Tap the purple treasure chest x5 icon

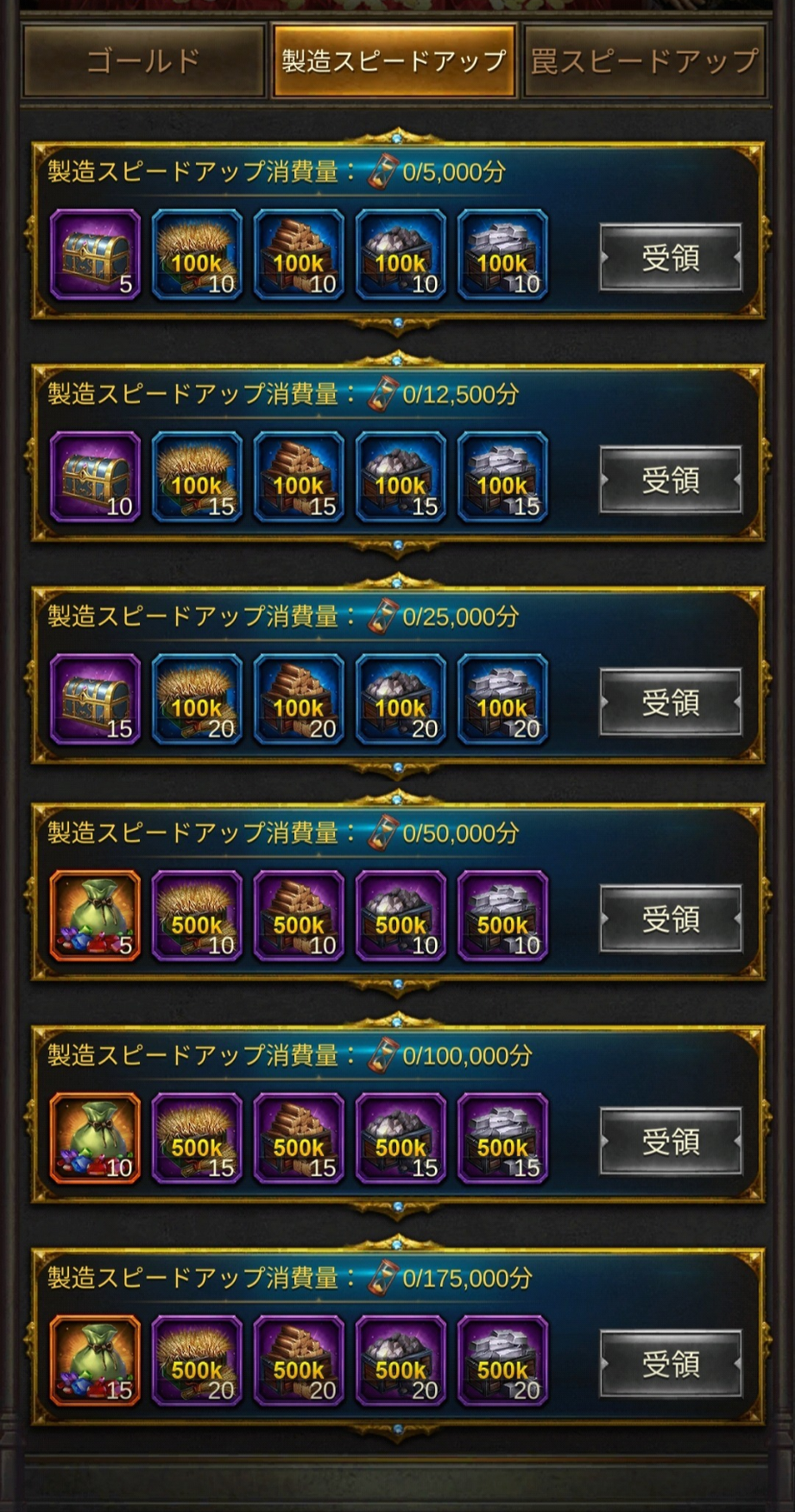[95, 255]
